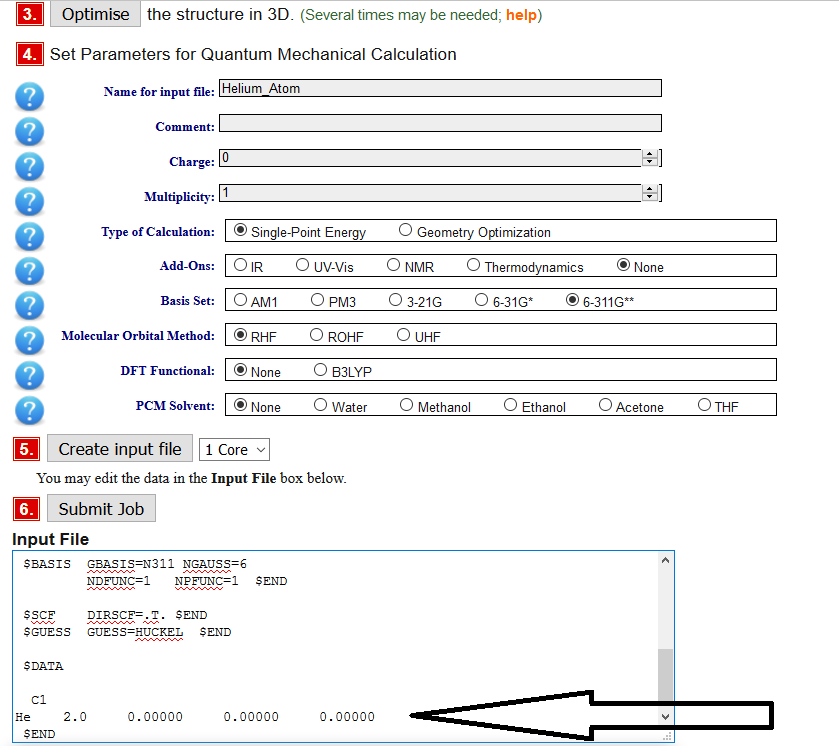839x746 pixels.
Task: Open help icon for Charge setting
Action: 31,167
